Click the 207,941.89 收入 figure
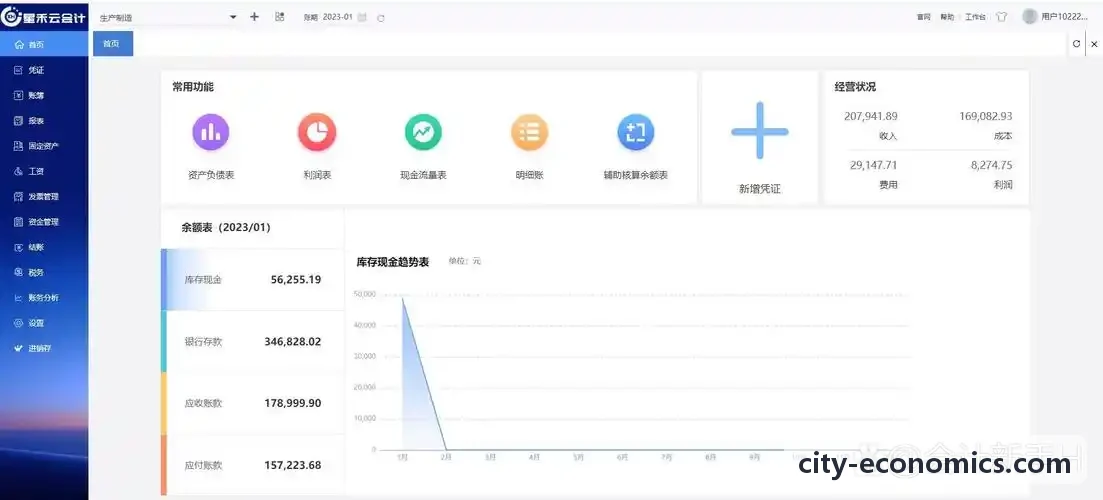This screenshot has height=500, width=1103. pos(871,117)
